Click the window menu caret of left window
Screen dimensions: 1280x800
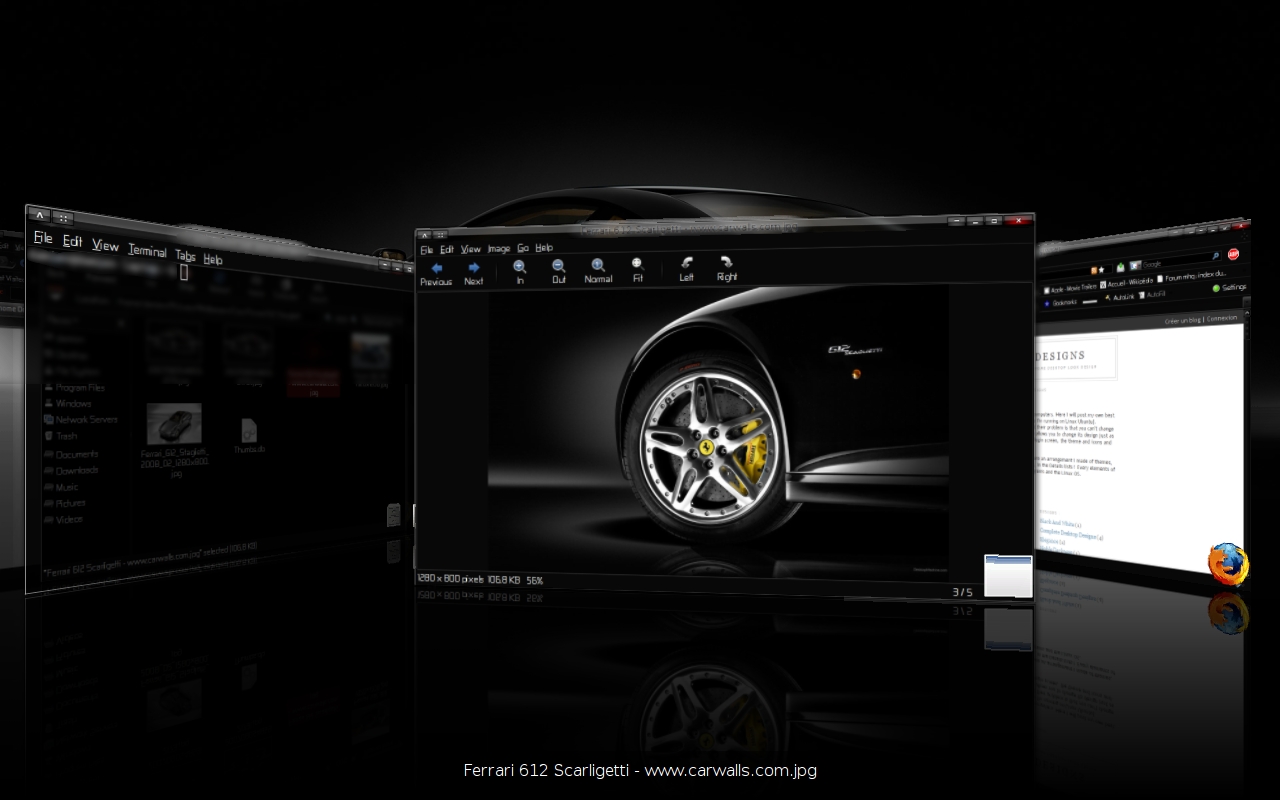coord(39,214)
